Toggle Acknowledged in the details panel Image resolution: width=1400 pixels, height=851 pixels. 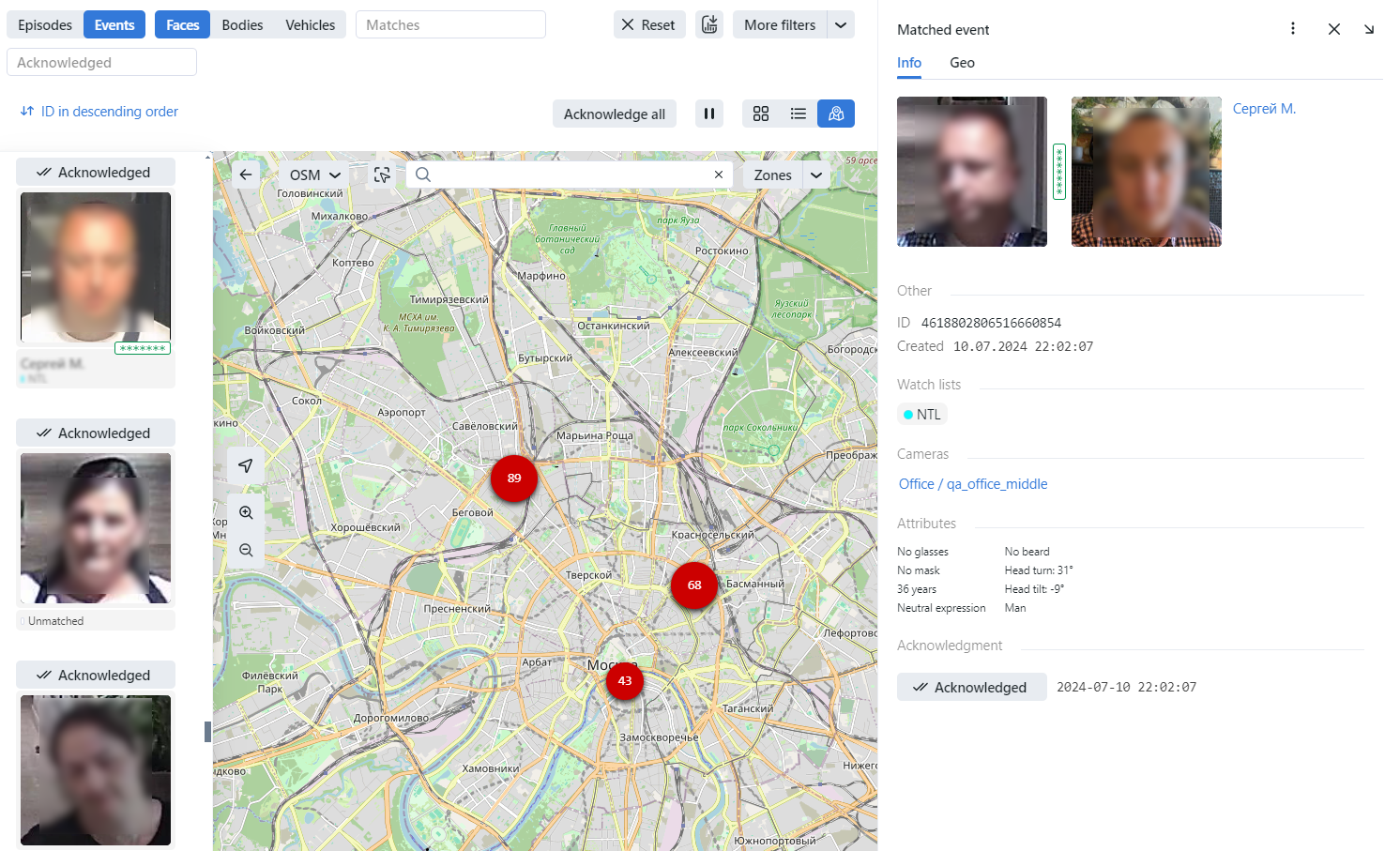click(971, 687)
